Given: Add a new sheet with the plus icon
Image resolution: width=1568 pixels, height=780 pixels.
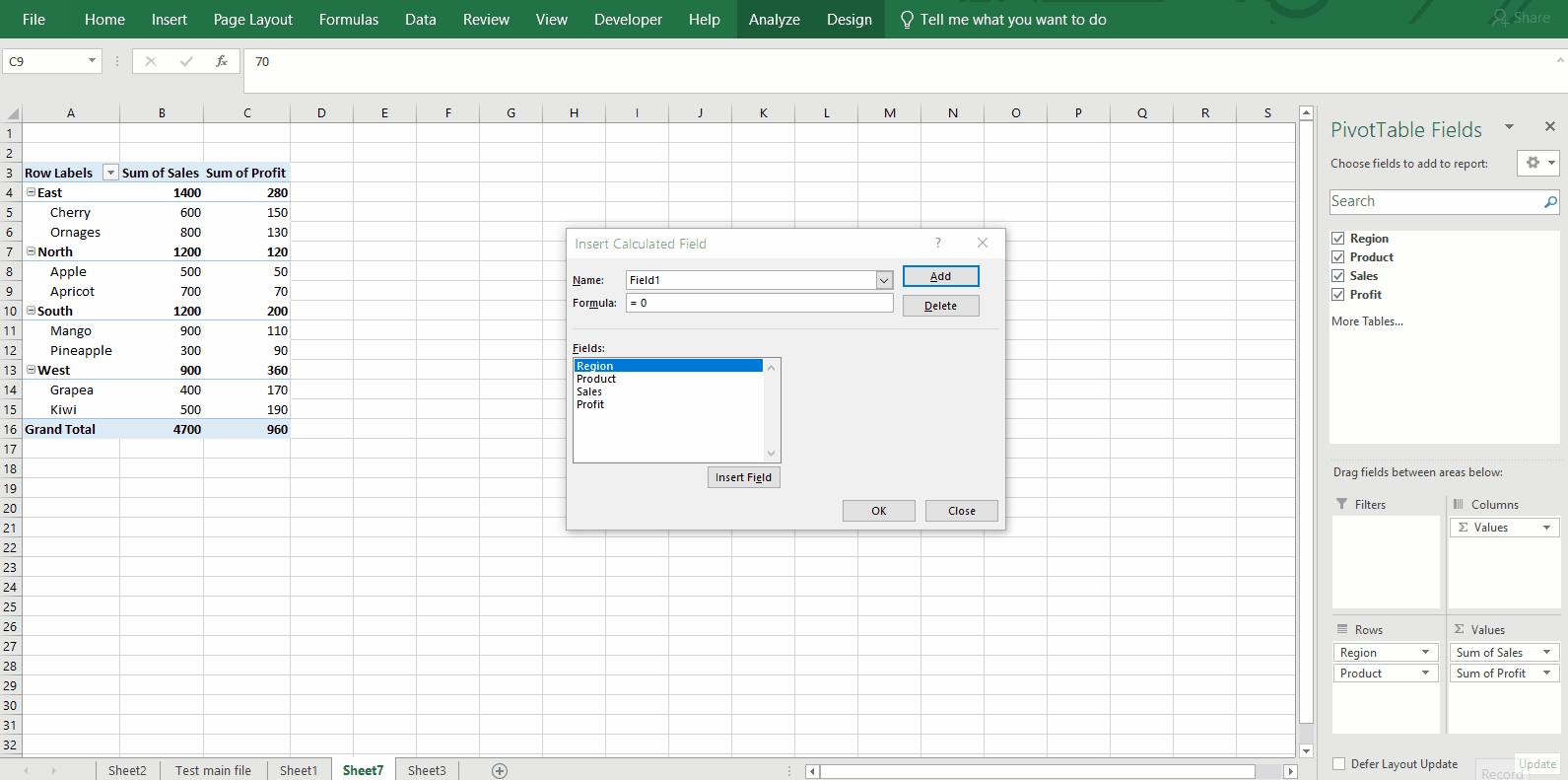Looking at the screenshot, I should tap(500, 770).
